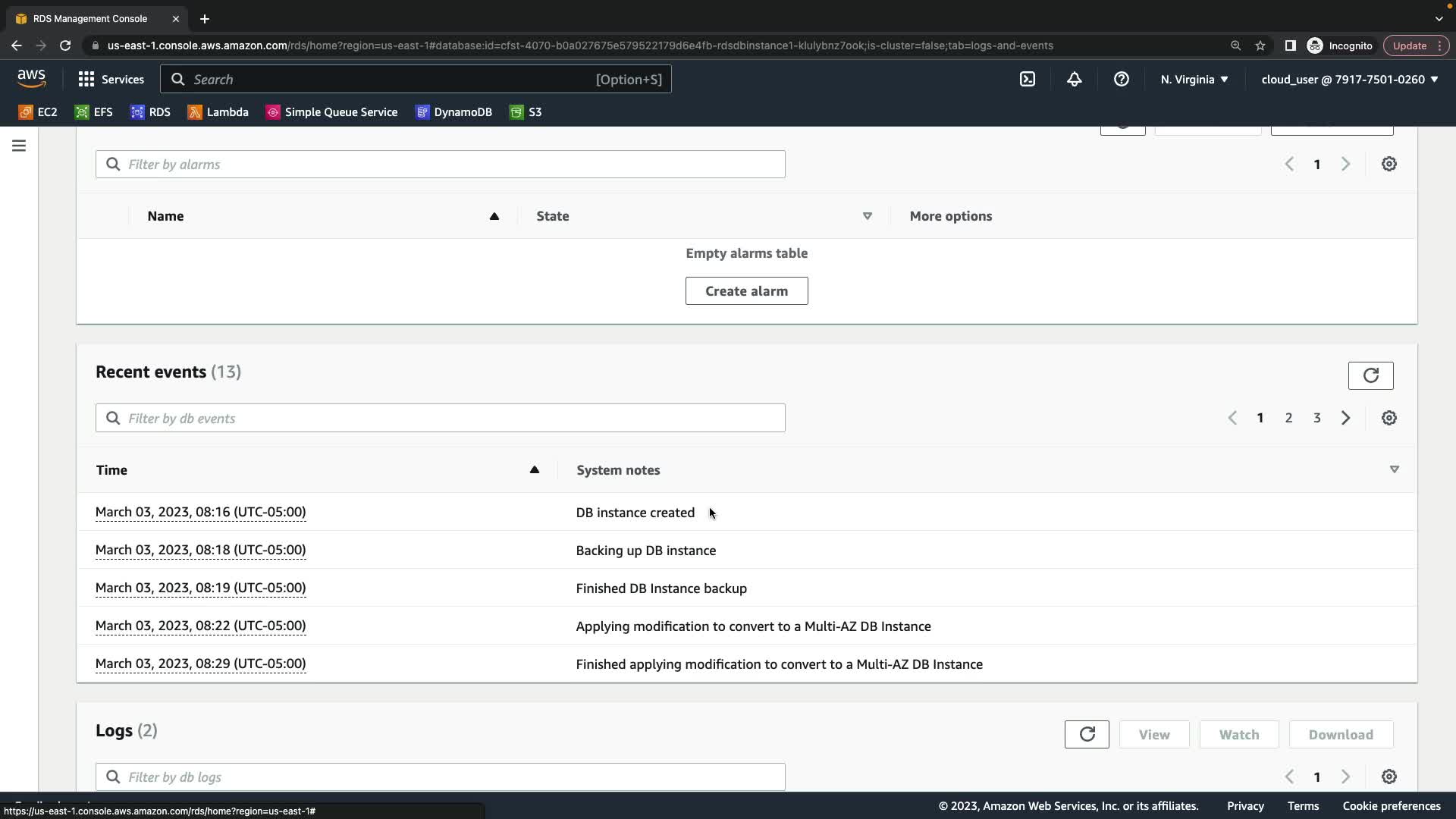Open the left hamburger navigation menu

click(x=19, y=146)
